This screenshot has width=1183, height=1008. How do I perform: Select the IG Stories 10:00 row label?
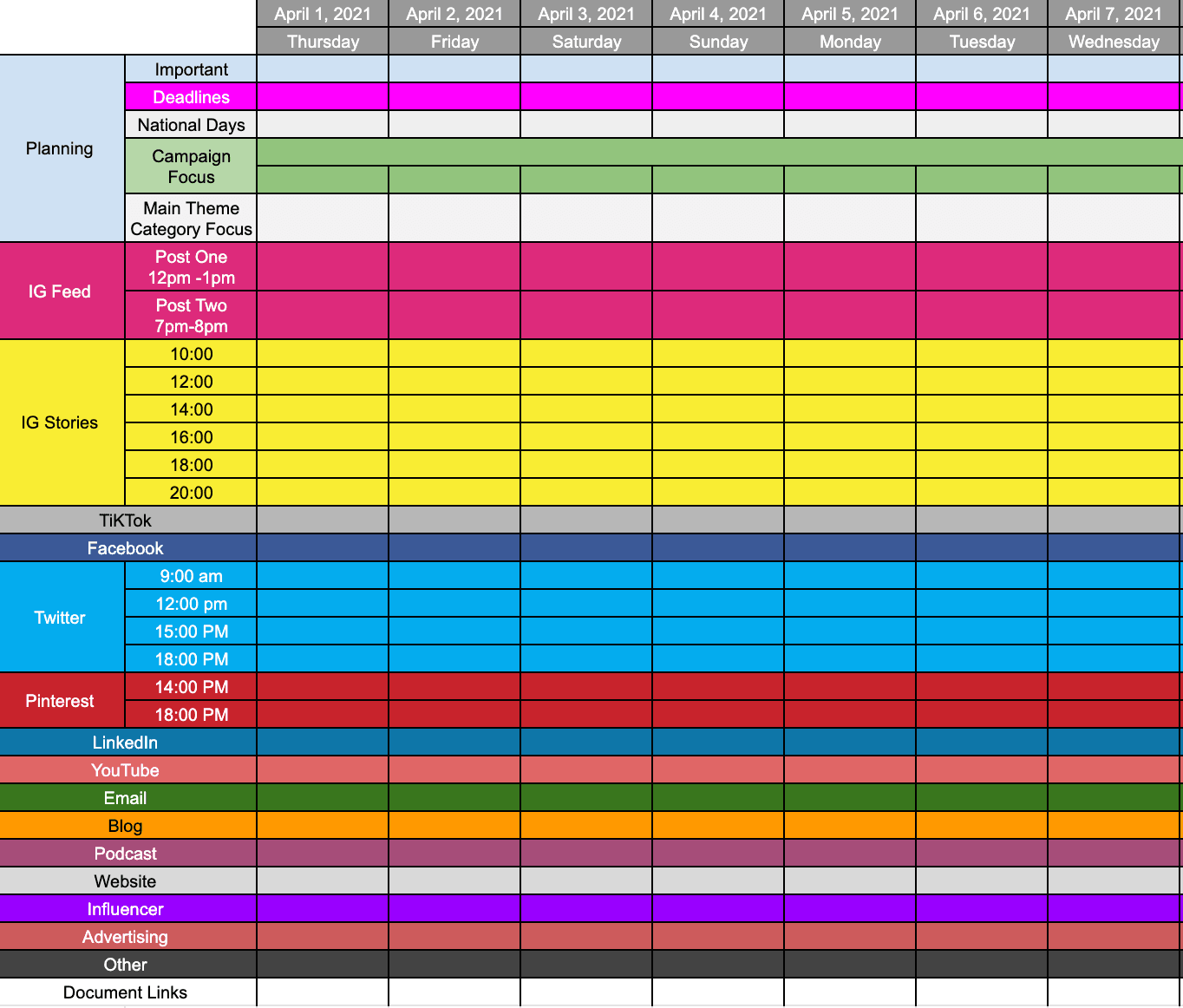191,353
